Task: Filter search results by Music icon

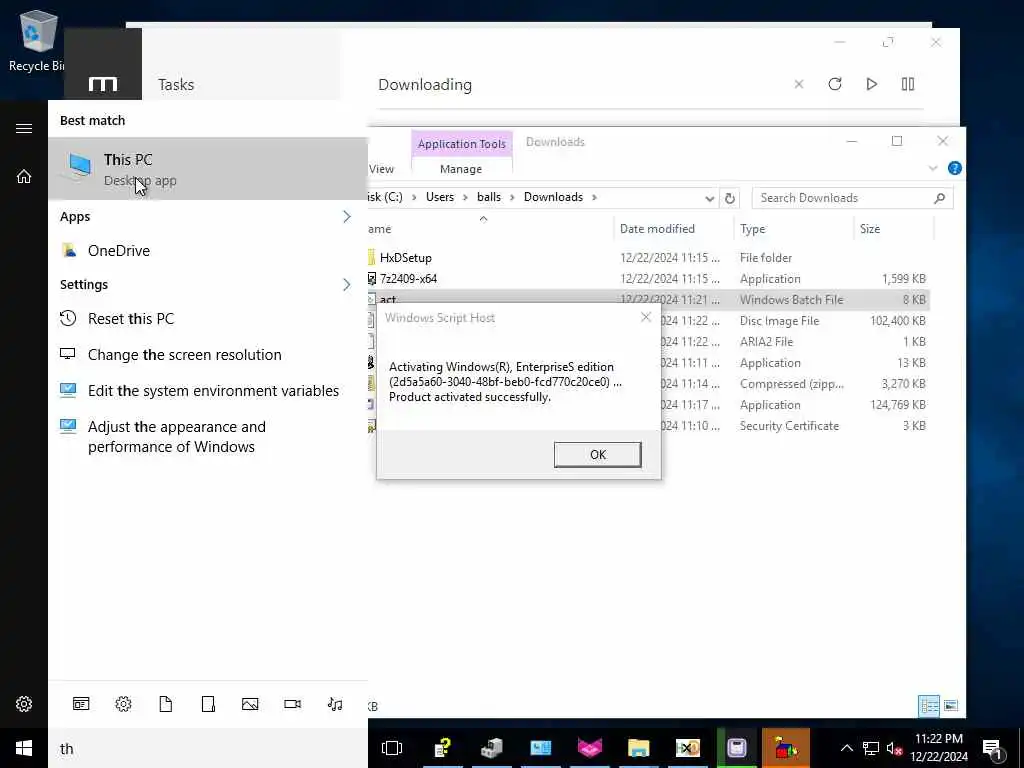Action: (335, 704)
